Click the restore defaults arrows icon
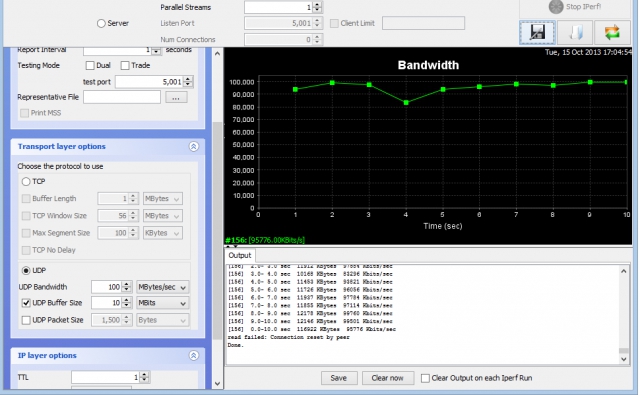 click(612, 32)
